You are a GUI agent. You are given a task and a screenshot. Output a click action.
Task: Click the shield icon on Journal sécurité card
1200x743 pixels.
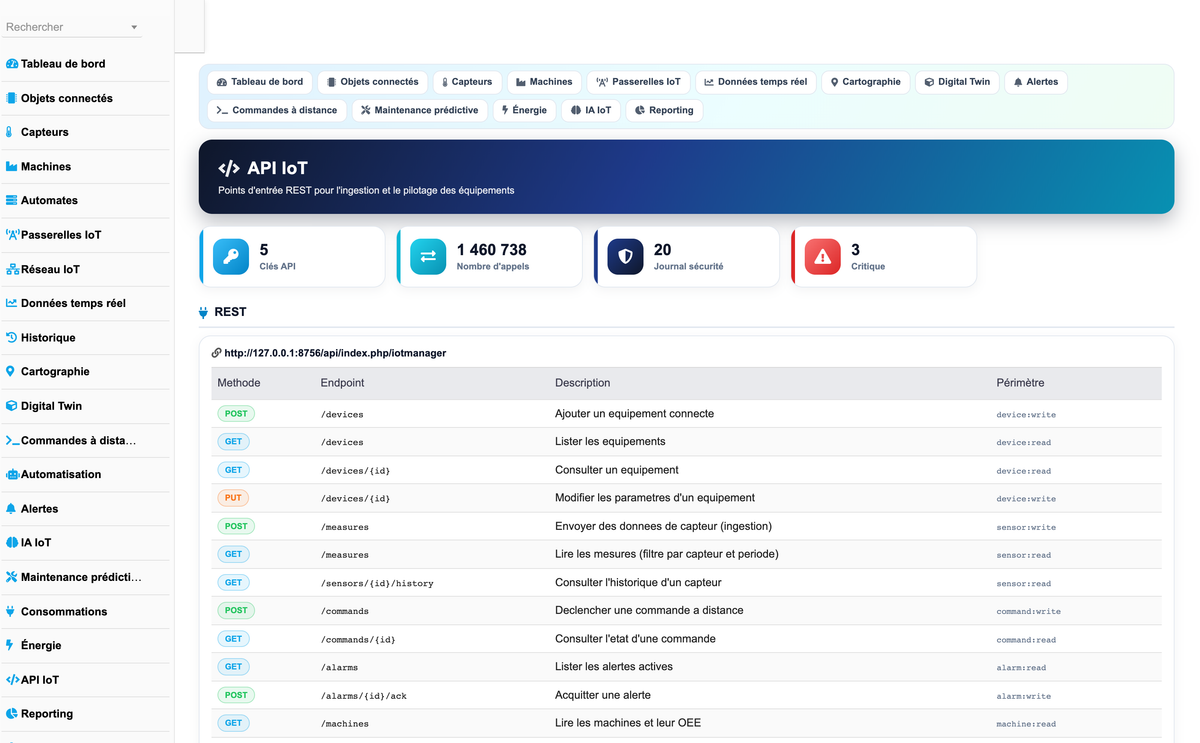tap(625, 257)
